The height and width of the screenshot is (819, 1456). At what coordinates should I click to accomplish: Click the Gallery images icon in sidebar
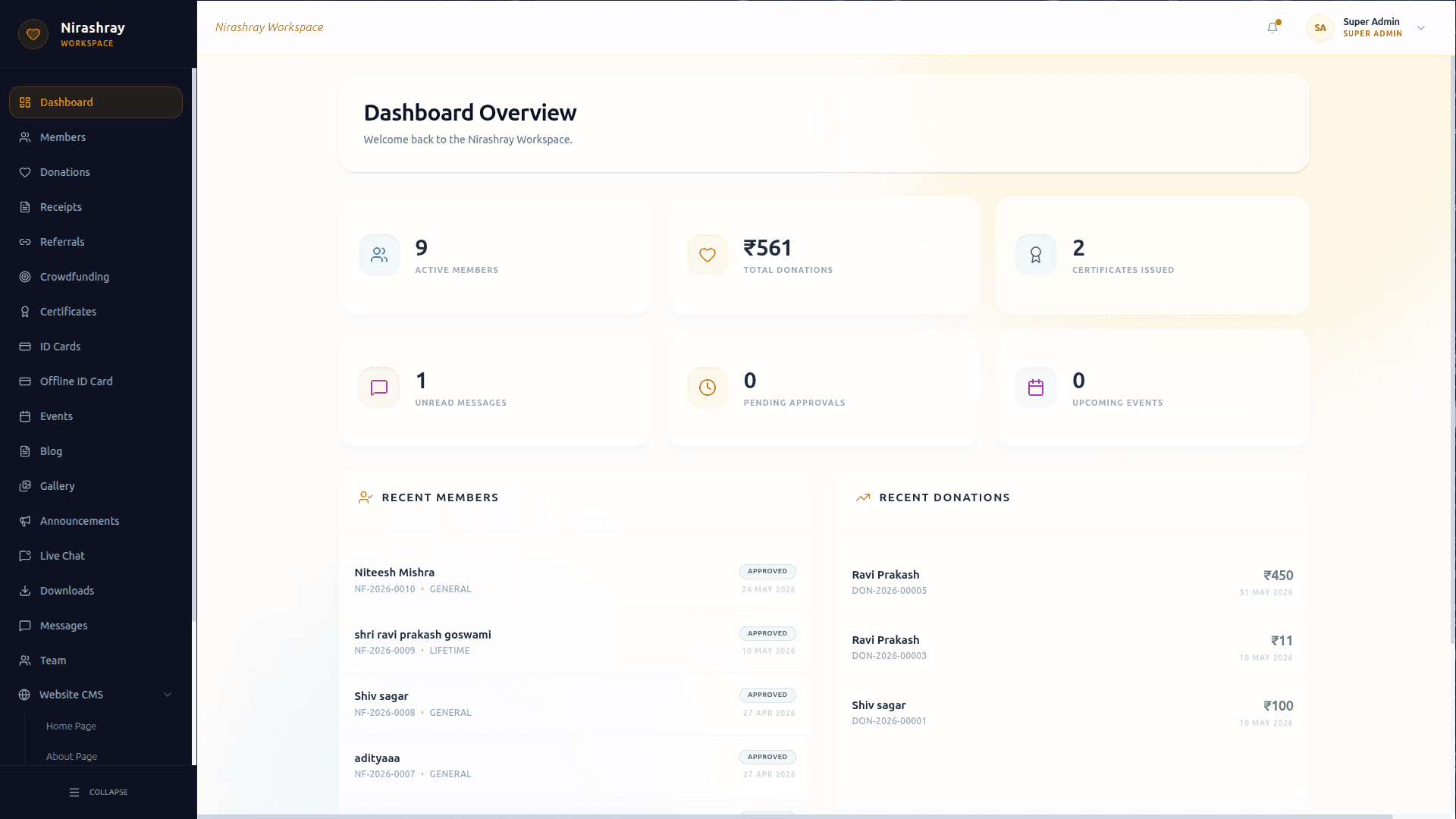tap(25, 486)
